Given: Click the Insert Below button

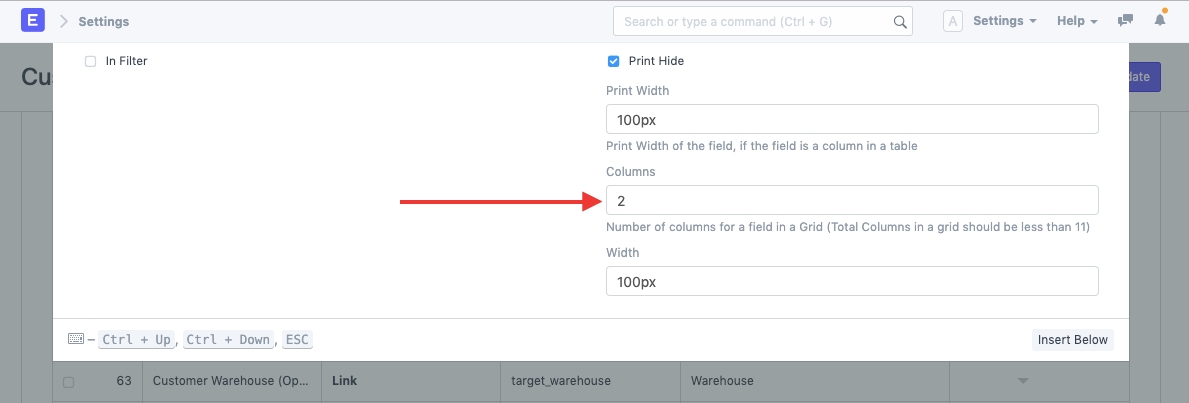Looking at the screenshot, I should (1072, 340).
